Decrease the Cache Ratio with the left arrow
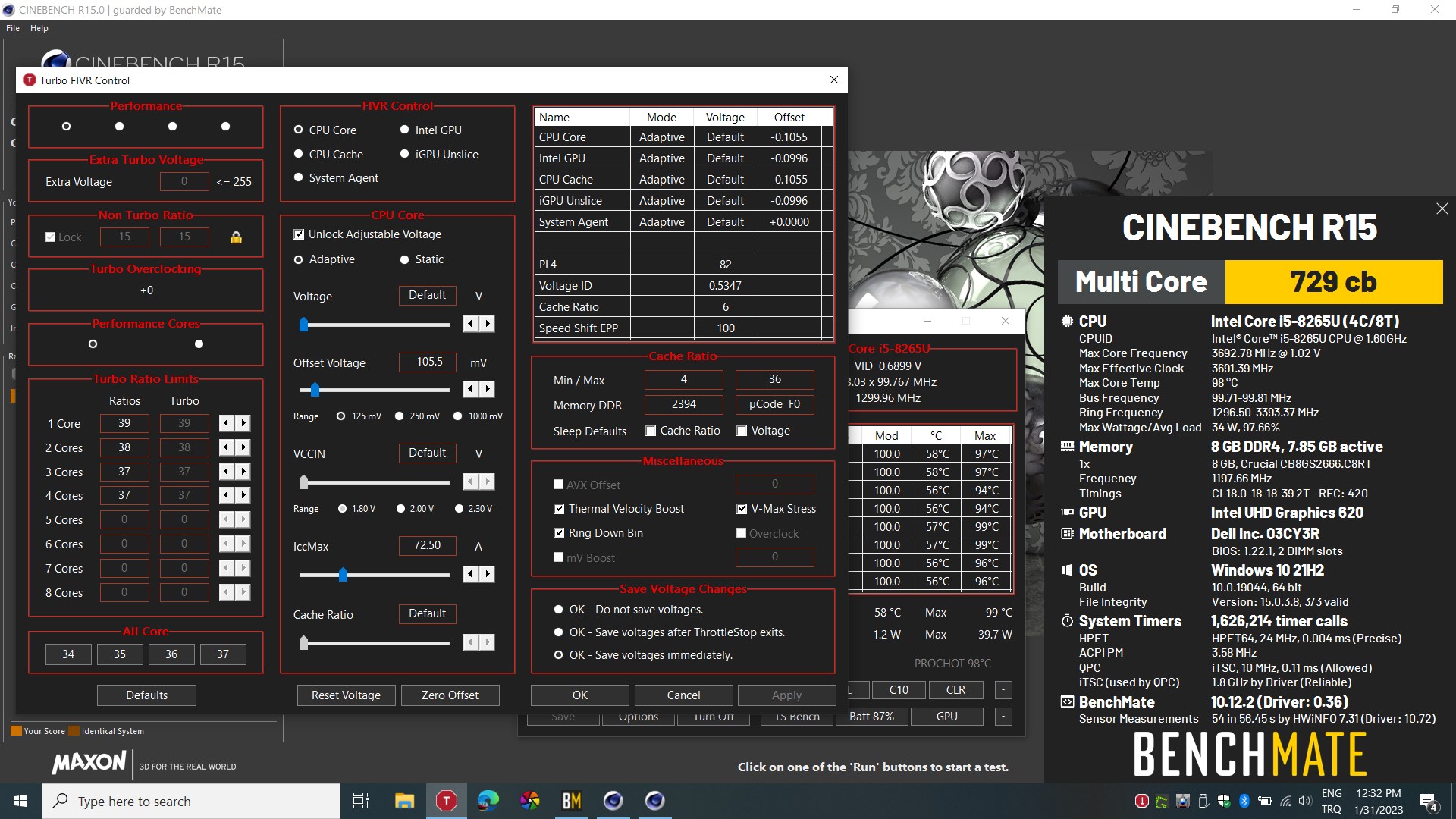The image size is (1456, 819). tap(470, 642)
